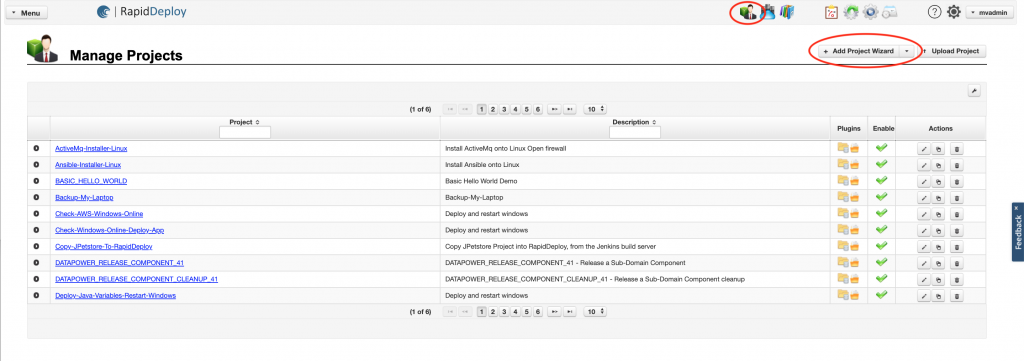Go to page 3 in the top paginator

tap(504, 110)
